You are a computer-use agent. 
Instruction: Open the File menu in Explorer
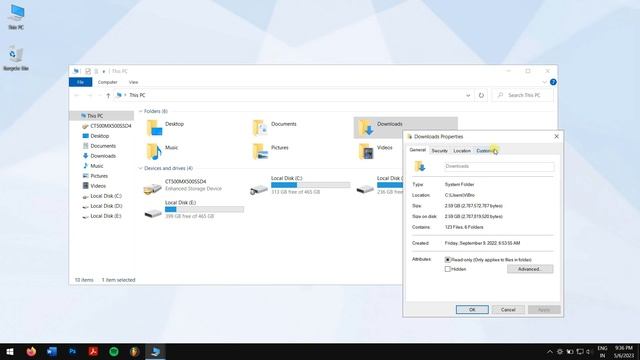point(80,82)
